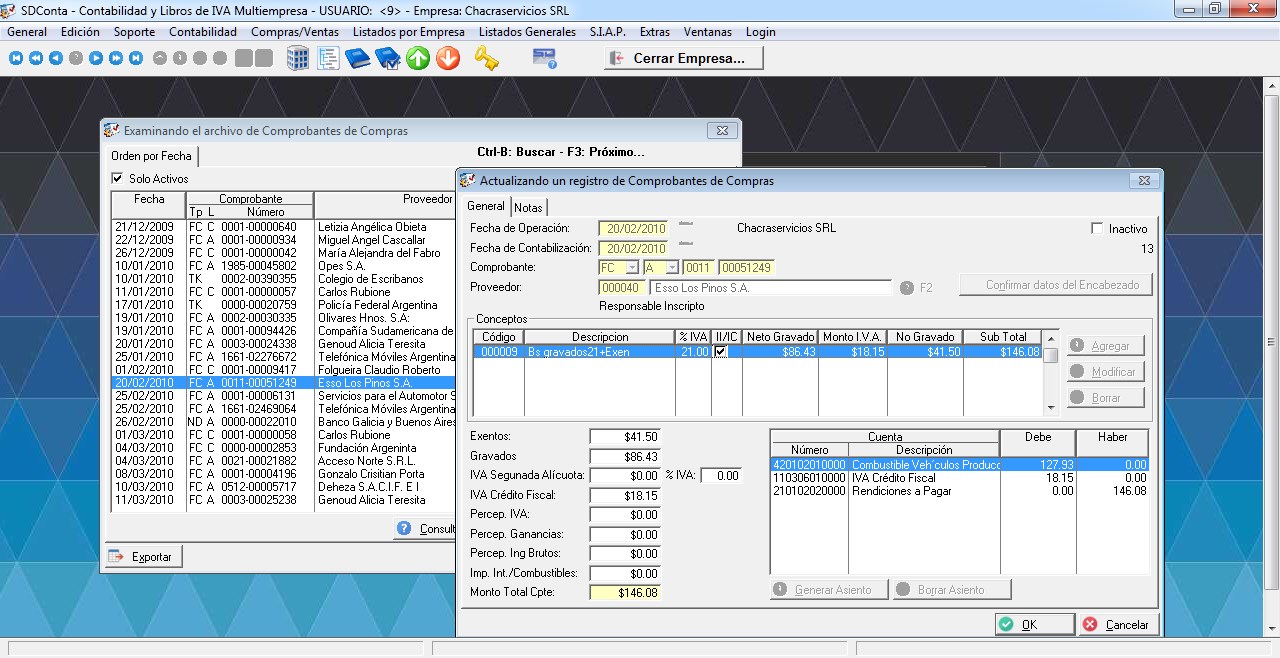Click the Exportar button
This screenshot has width=1280, height=658.
tap(143, 557)
